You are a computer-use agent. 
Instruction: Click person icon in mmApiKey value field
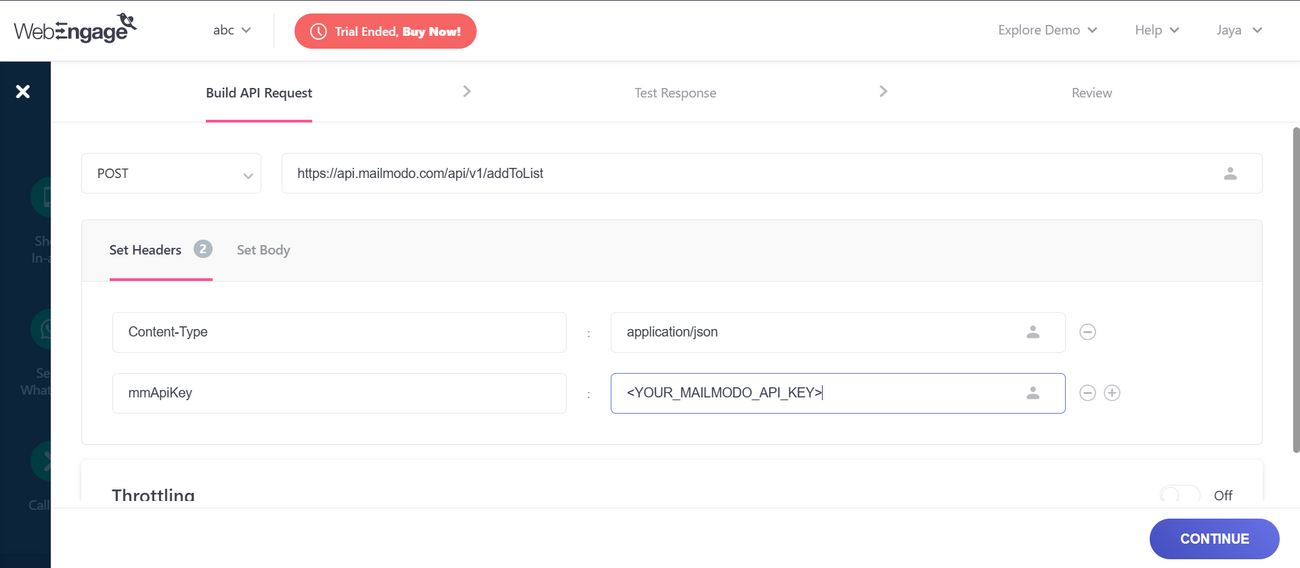[x=1033, y=393]
